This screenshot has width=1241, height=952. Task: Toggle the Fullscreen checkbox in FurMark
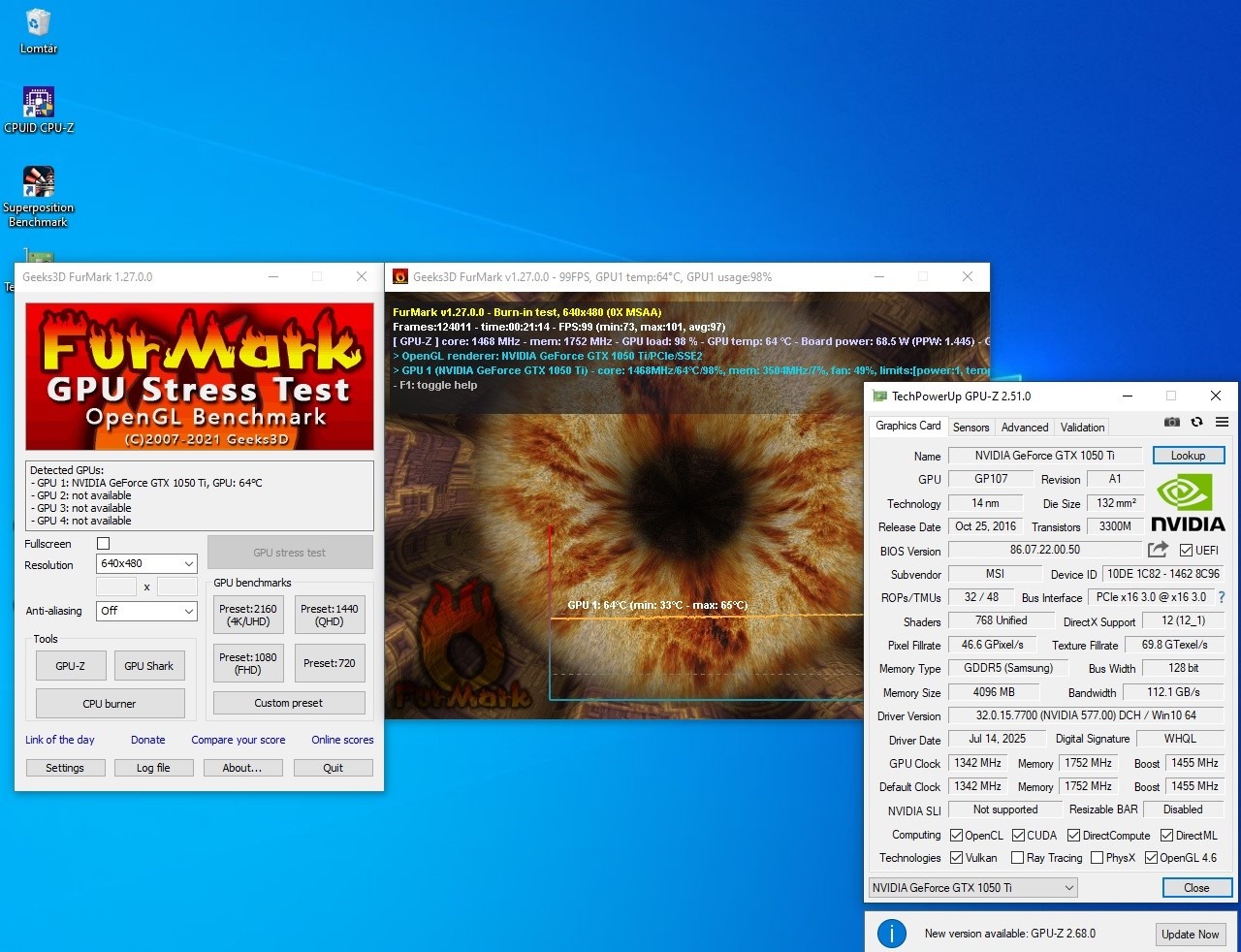click(104, 544)
